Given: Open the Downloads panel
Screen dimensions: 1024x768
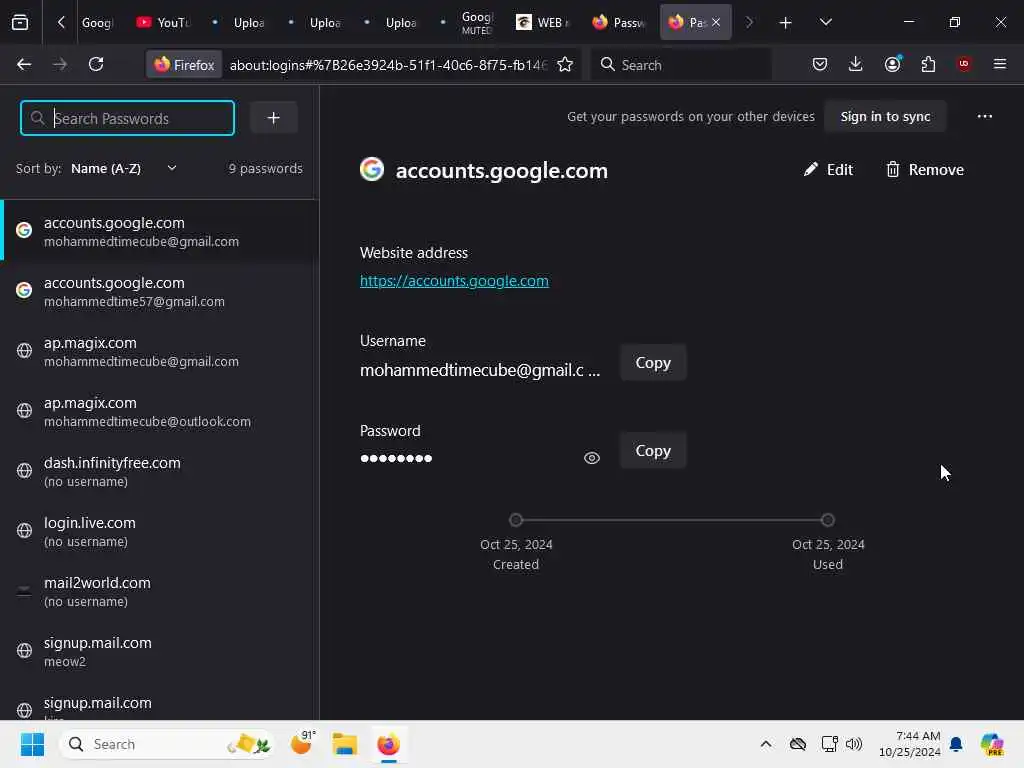Looking at the screenshot, I should click(x=856, y=64).
